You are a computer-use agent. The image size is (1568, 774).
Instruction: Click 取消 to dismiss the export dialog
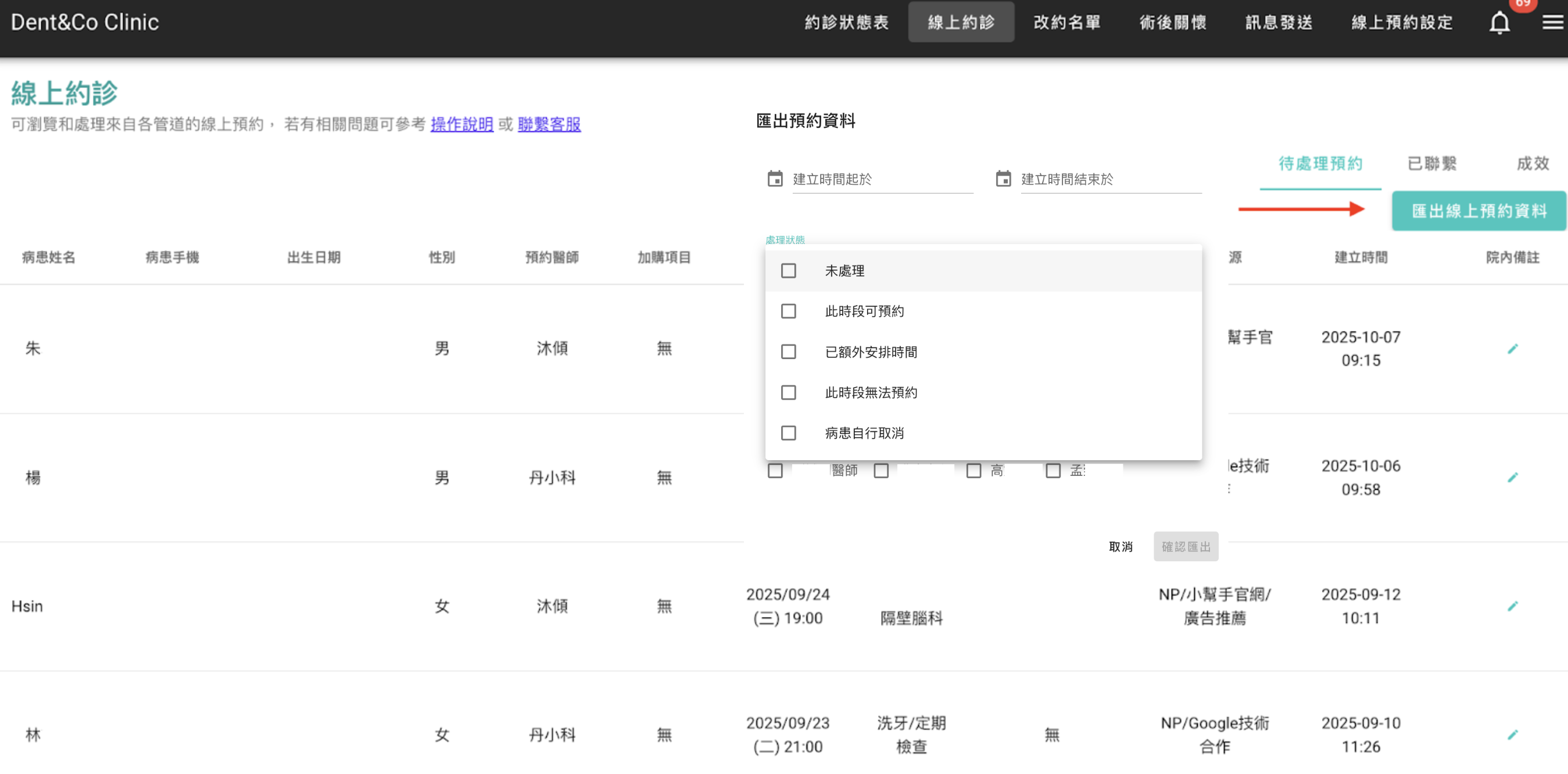point(1120,546)
